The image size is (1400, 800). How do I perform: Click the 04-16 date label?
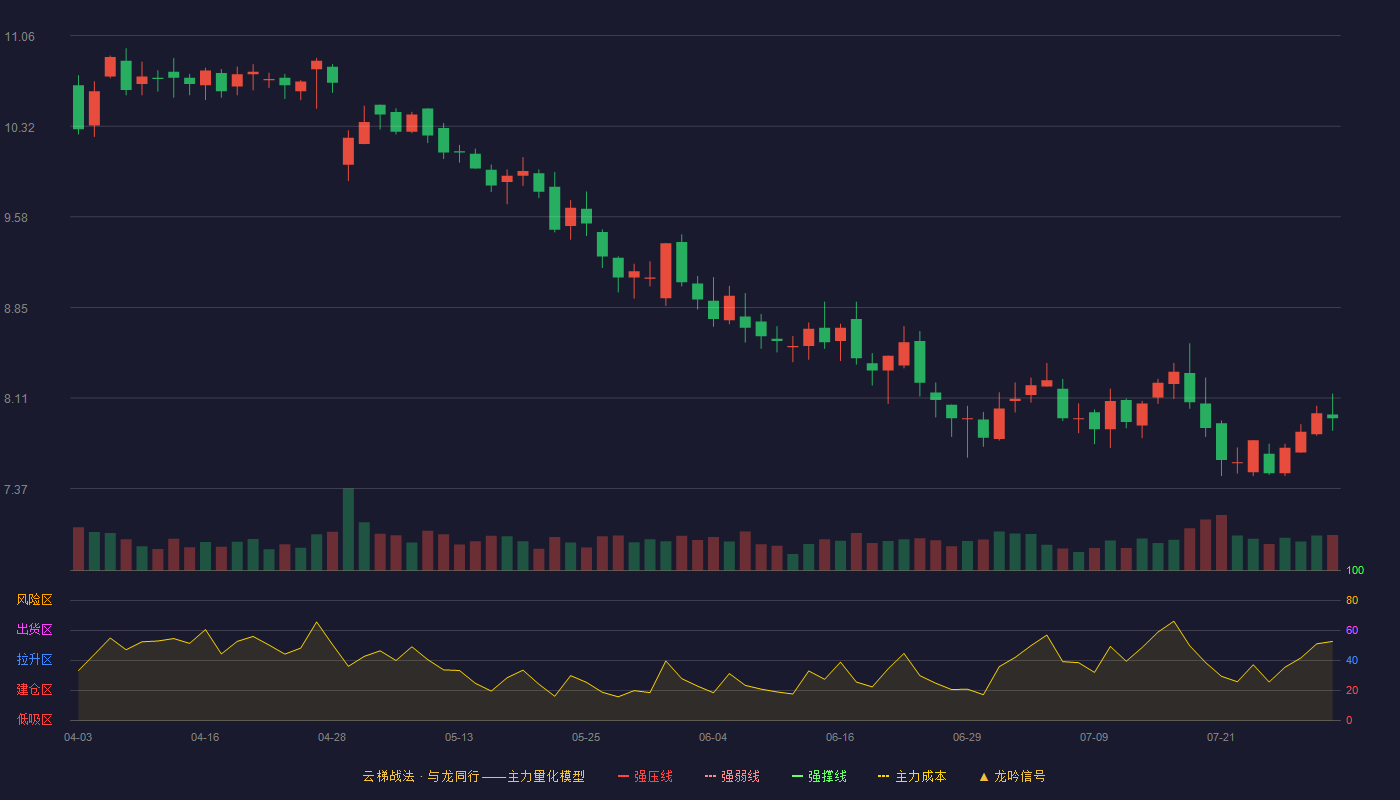[x=205, y=737]
